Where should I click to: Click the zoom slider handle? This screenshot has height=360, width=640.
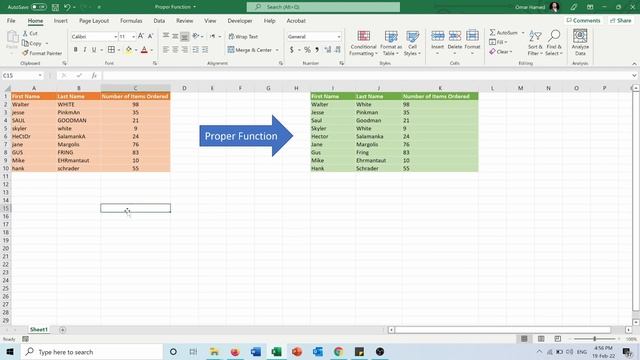595,339
